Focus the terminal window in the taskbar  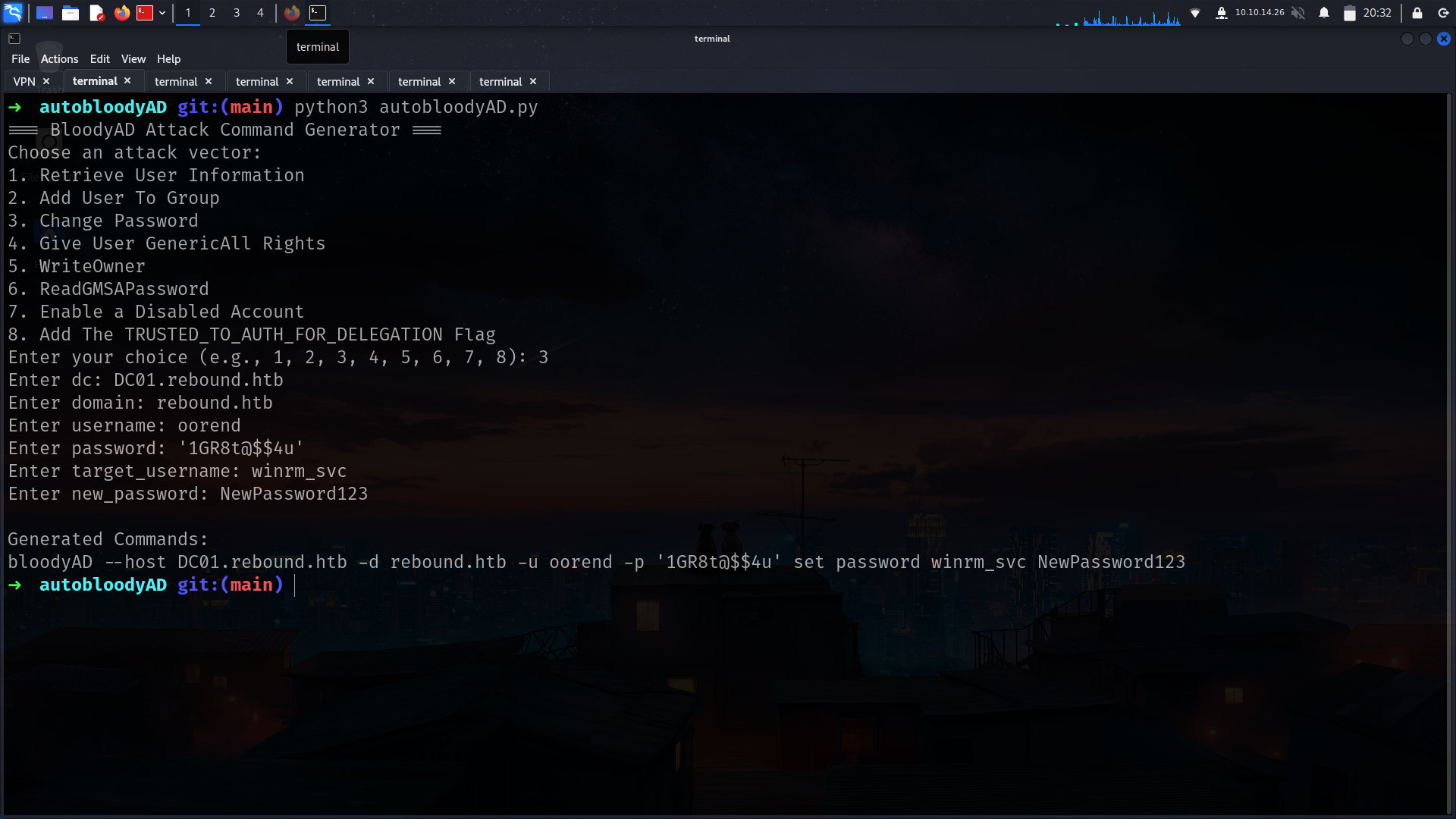pos(318,13)
